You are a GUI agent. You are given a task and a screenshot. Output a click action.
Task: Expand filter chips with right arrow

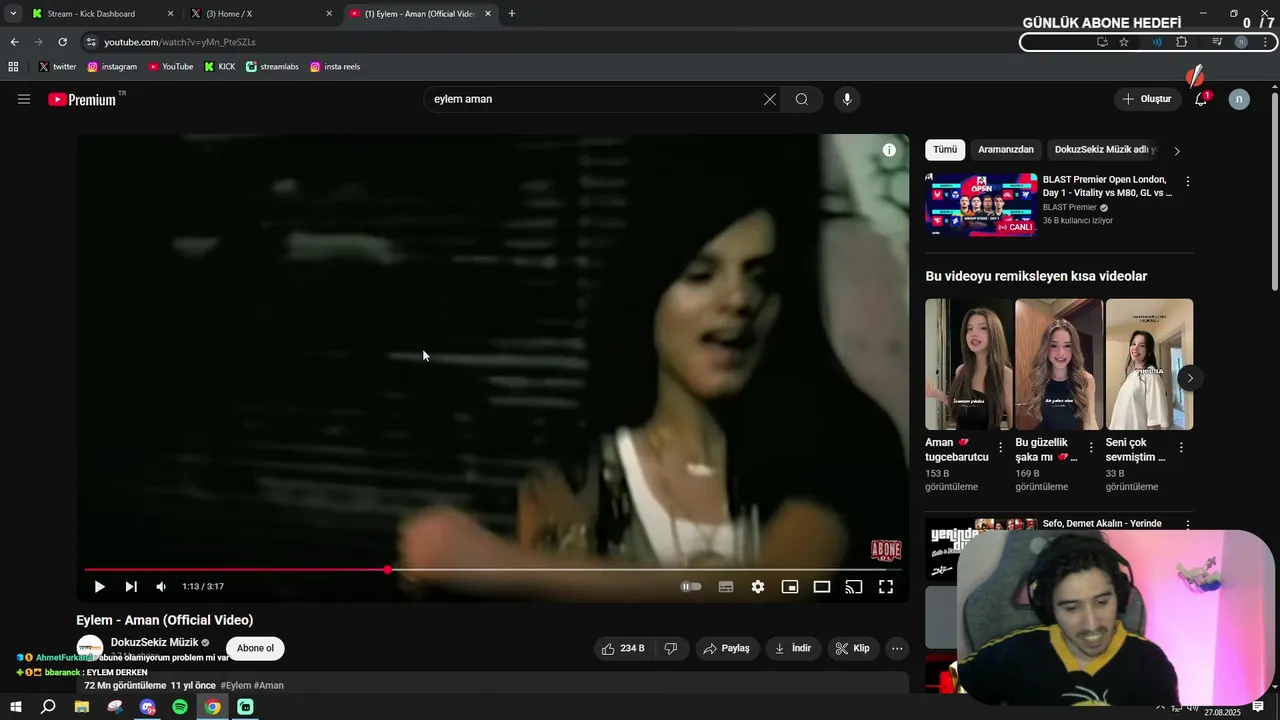(1177, 151)
